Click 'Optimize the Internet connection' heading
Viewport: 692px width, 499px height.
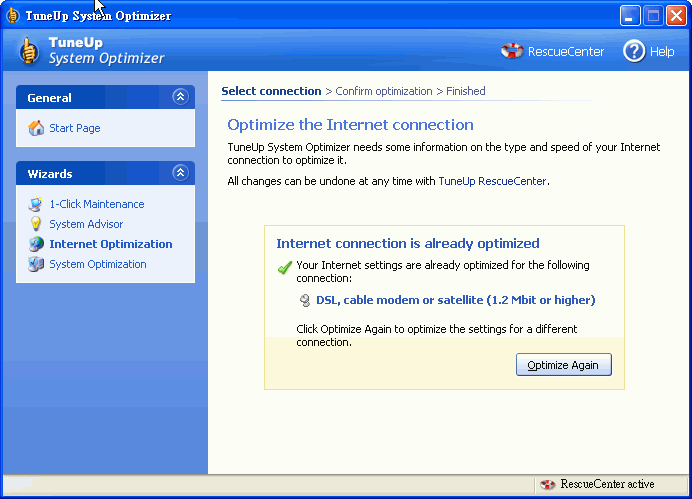click(350, 124)
